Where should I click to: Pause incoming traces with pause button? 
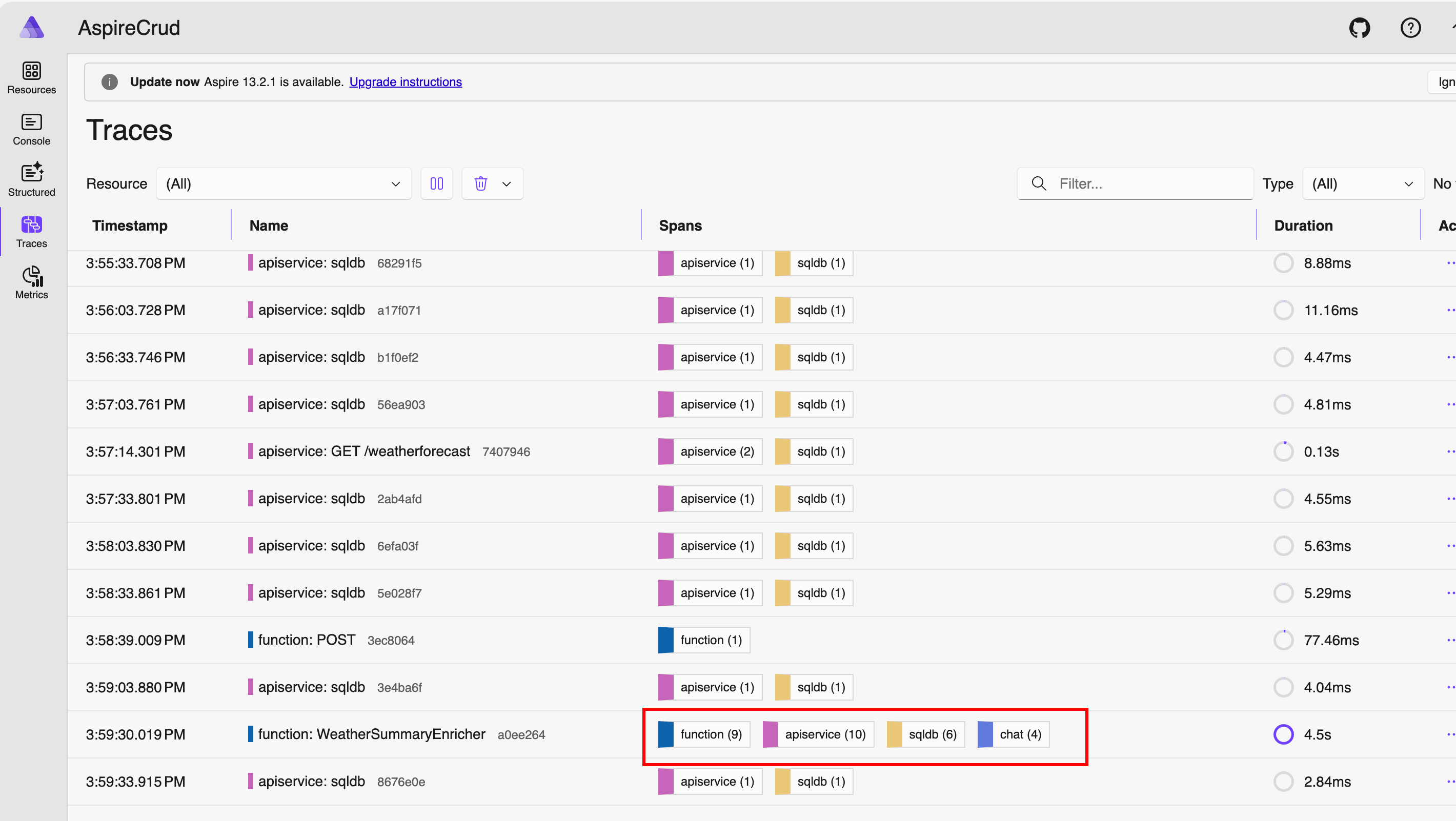[436, 183]
